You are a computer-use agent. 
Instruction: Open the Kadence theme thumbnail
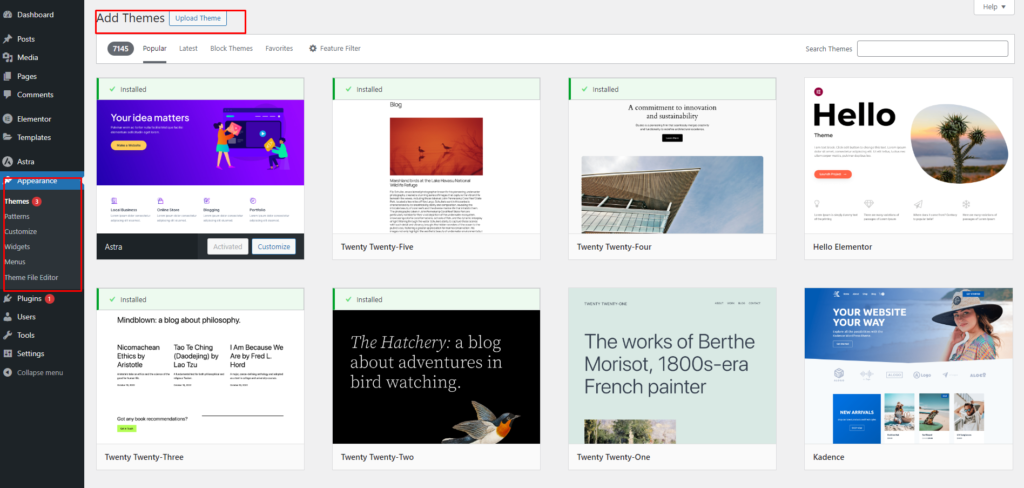coord(908,366)
